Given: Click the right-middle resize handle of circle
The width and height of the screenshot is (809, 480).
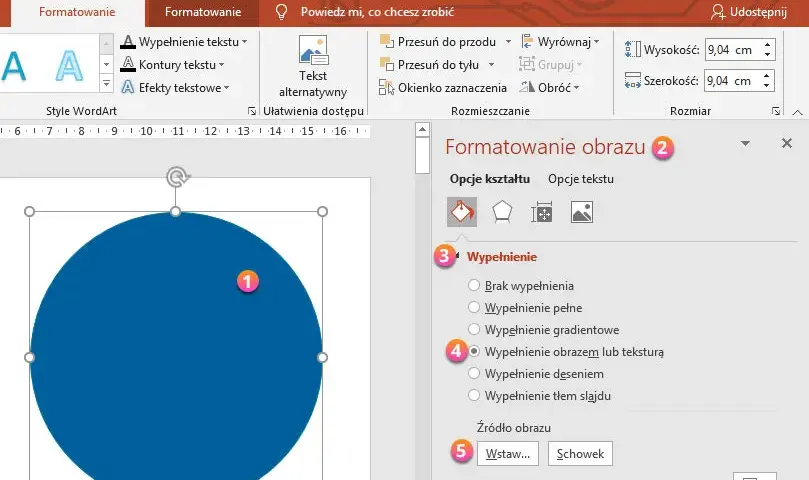Looking at the screenshot, I should click(x=322, y=357).
